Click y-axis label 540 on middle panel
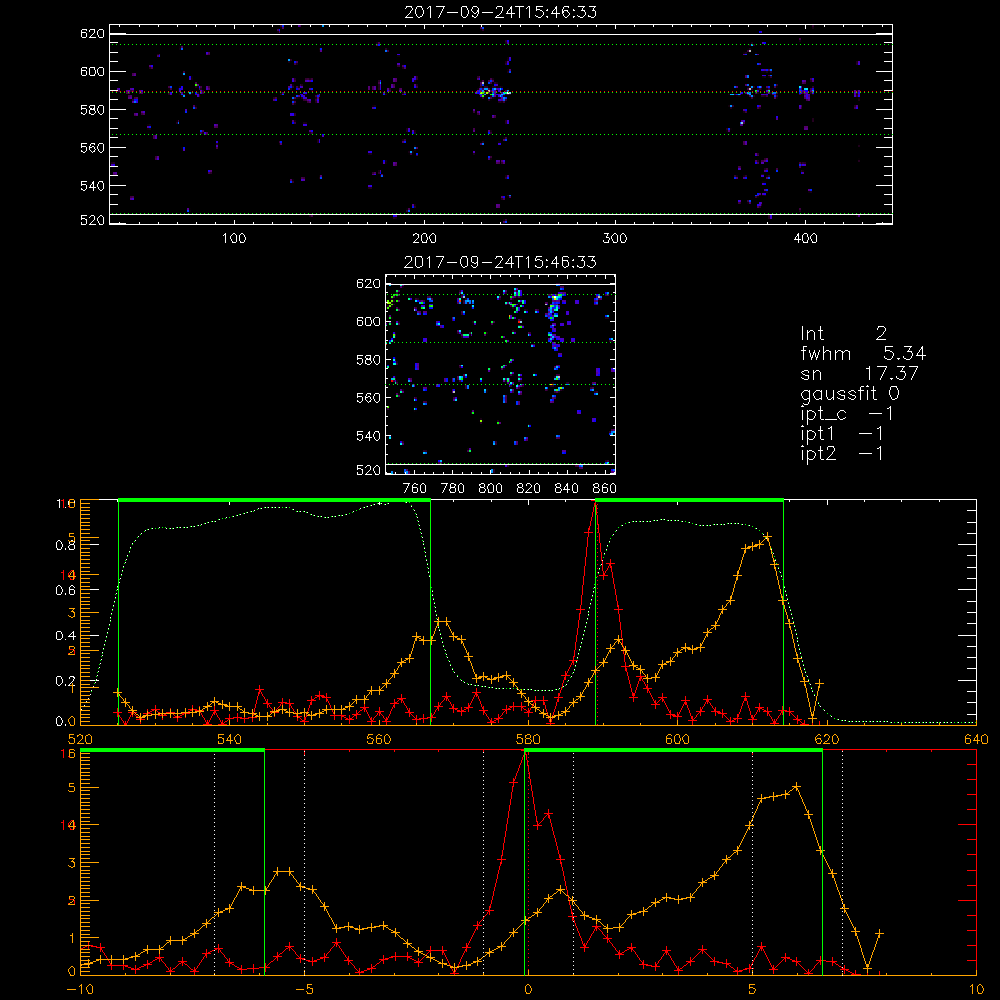The image size is (1000, 1000). pyautogui.click(x=368, y=436)
